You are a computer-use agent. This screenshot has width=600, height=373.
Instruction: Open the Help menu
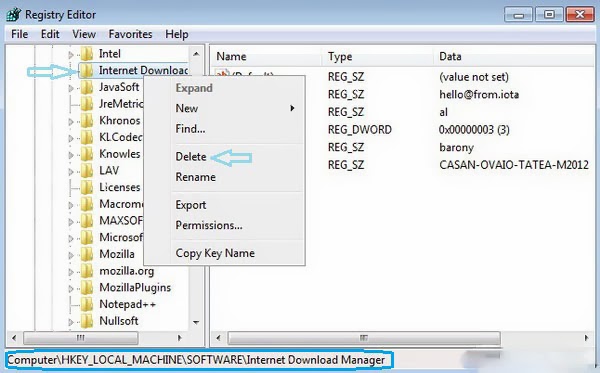[176, 34]
